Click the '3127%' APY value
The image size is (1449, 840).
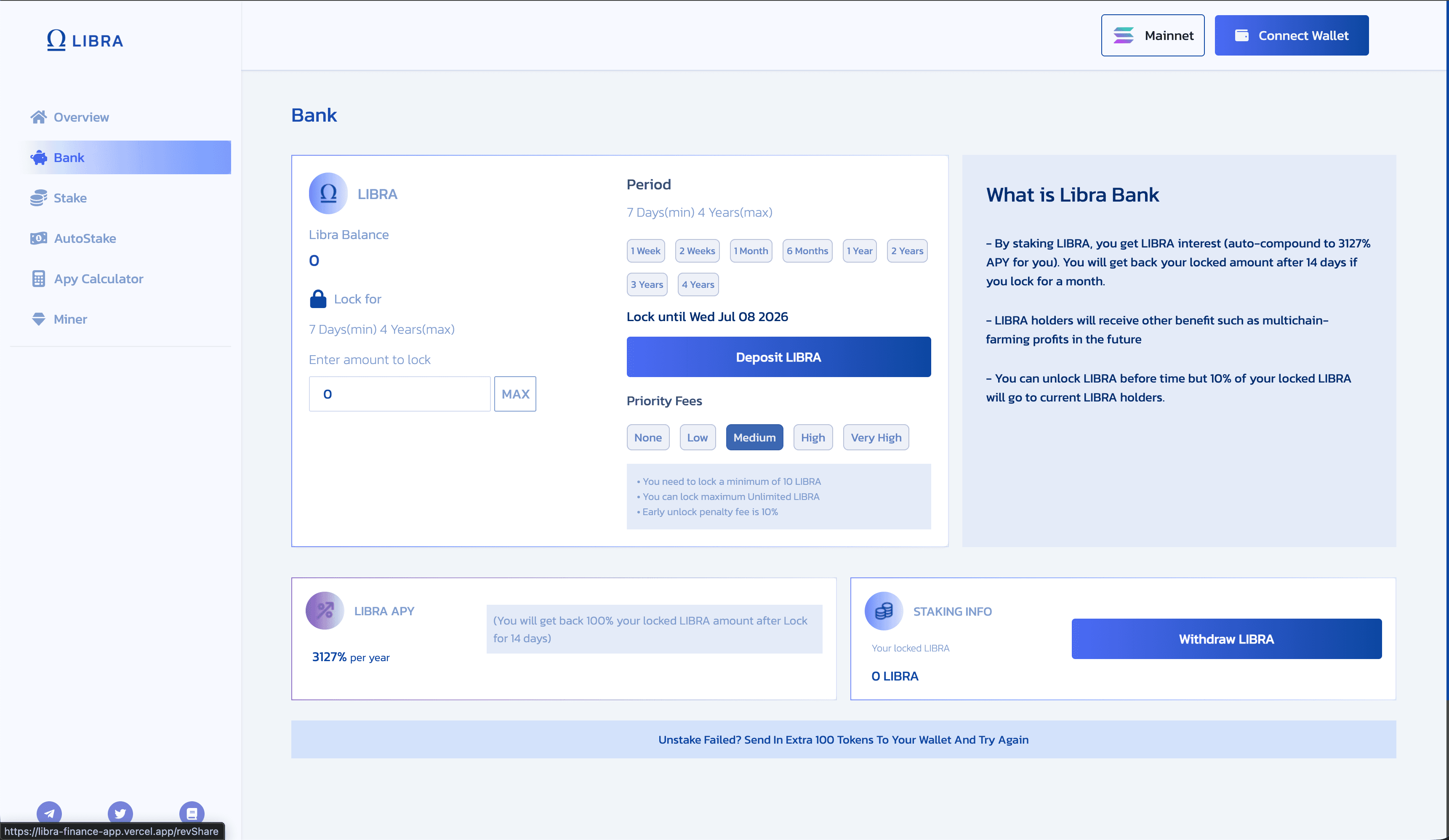[x=329, y=657]
